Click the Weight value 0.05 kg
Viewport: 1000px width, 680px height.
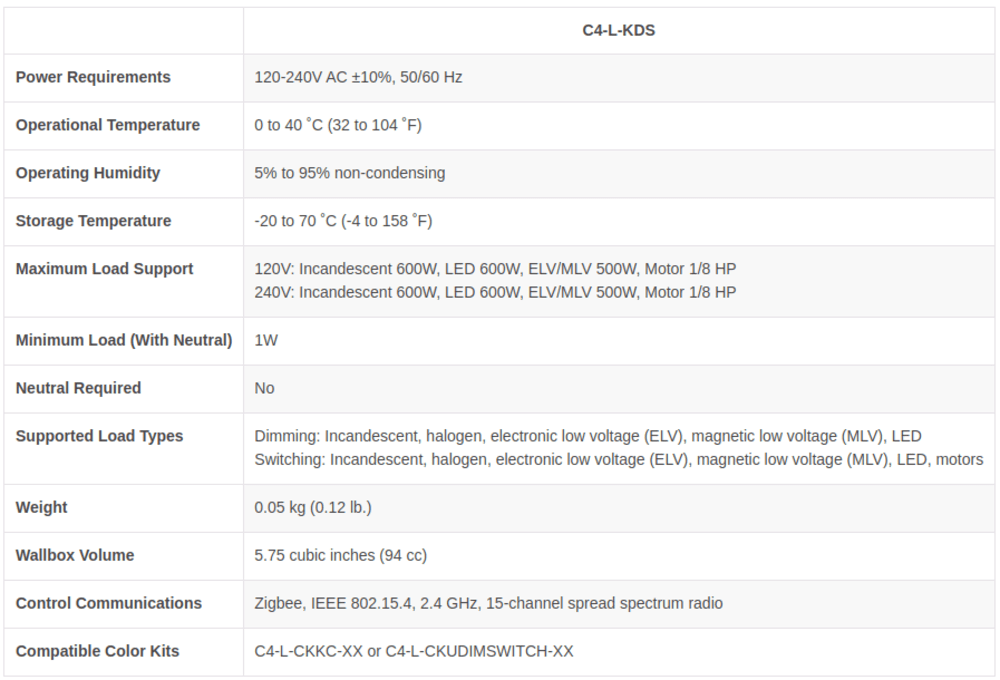click(x=313, y=507)
